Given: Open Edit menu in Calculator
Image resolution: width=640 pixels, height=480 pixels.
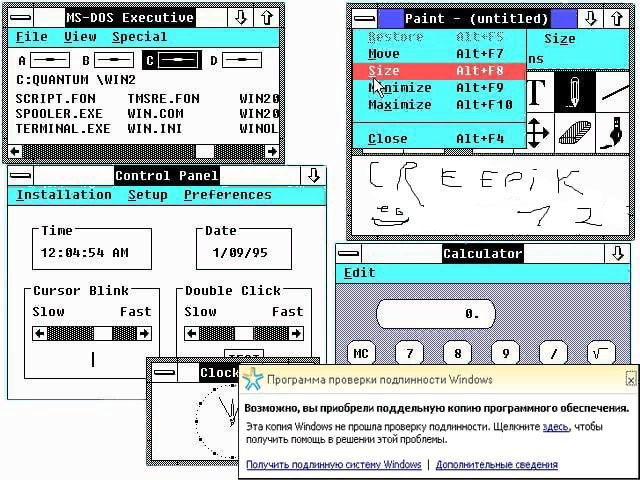Looking at the screenshot, I should [x=359, y=273].
